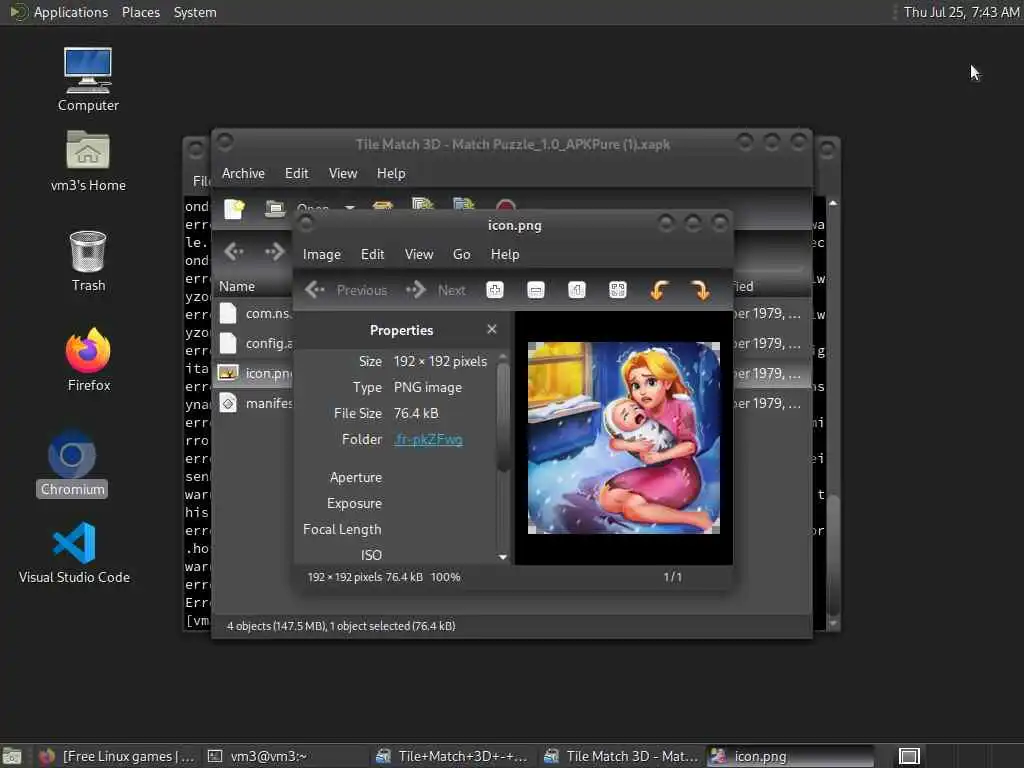Fit image to window
1024x768 pixels.
pos(617,290)
